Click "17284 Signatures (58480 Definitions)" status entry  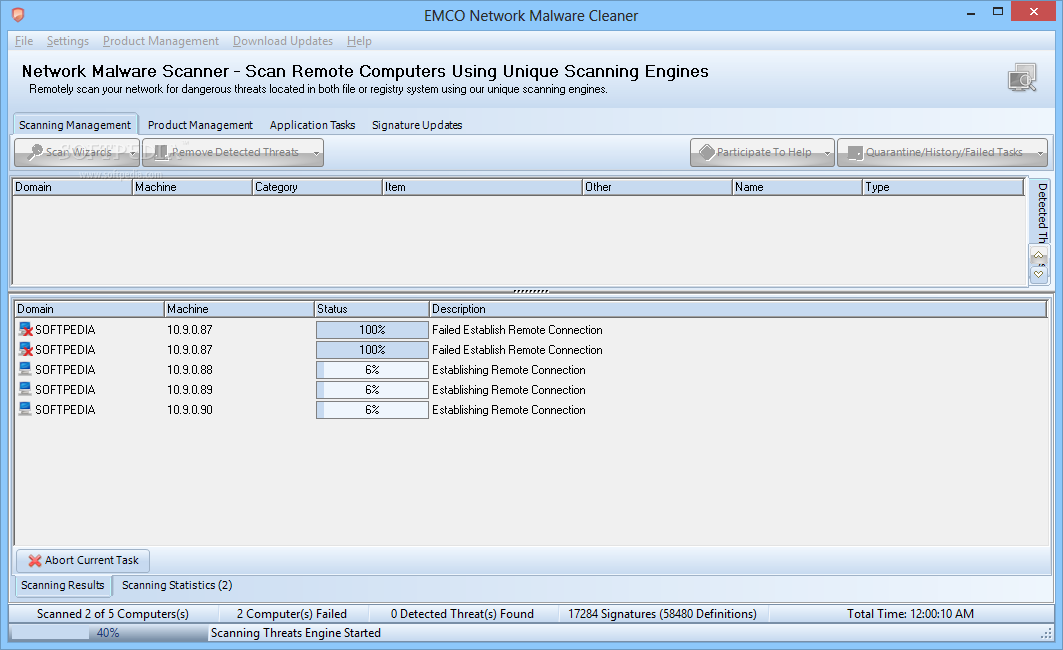(662, 614)
